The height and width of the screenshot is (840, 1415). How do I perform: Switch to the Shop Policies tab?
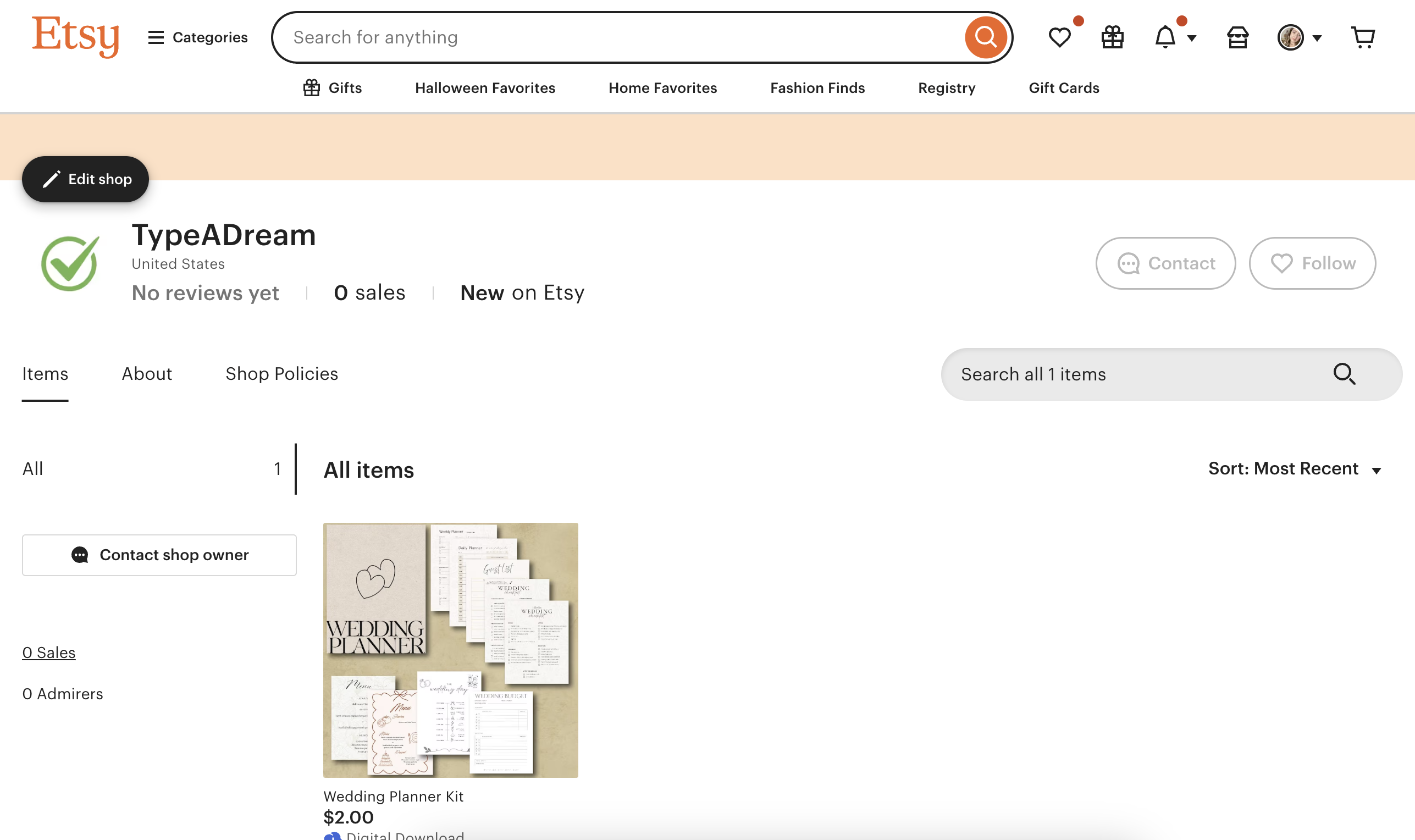point(281,374)
